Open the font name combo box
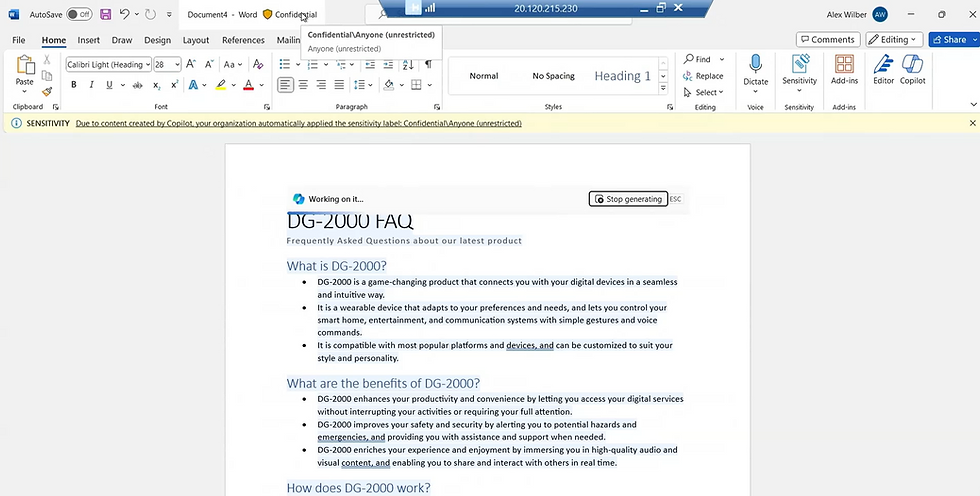 pyautogui.click(x=109, y=64)
